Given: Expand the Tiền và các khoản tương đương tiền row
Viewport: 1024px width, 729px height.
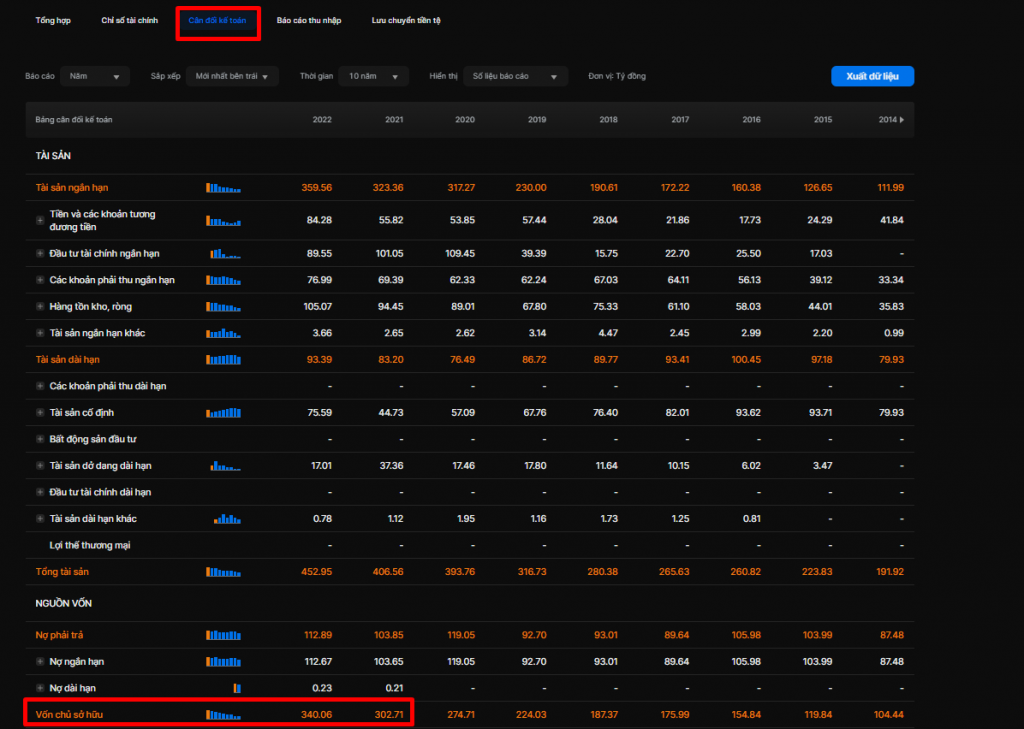Looking at the screenshot, I should tap(40, 220).
